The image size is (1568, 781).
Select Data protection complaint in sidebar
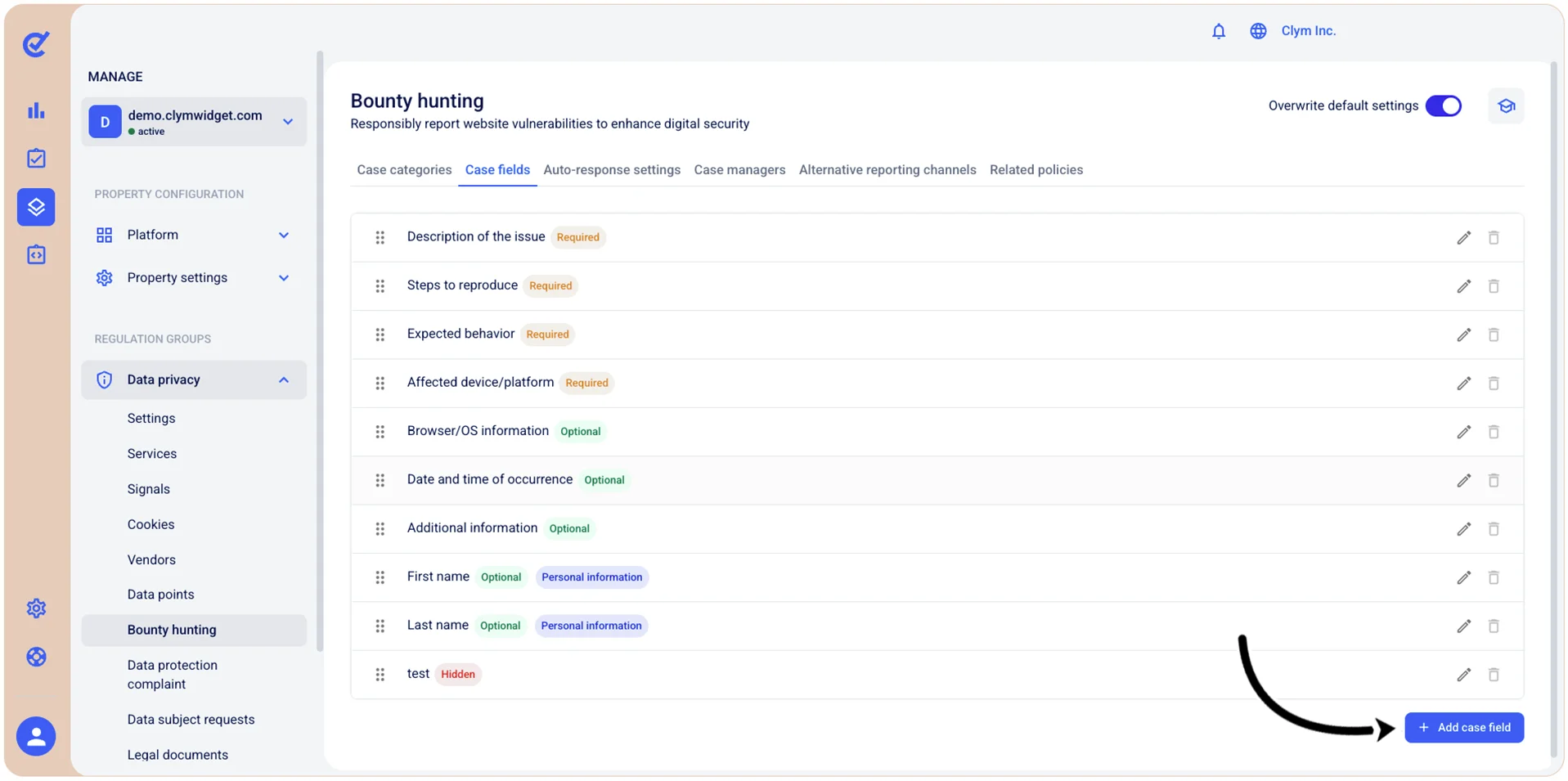click(x=173, y=675)
